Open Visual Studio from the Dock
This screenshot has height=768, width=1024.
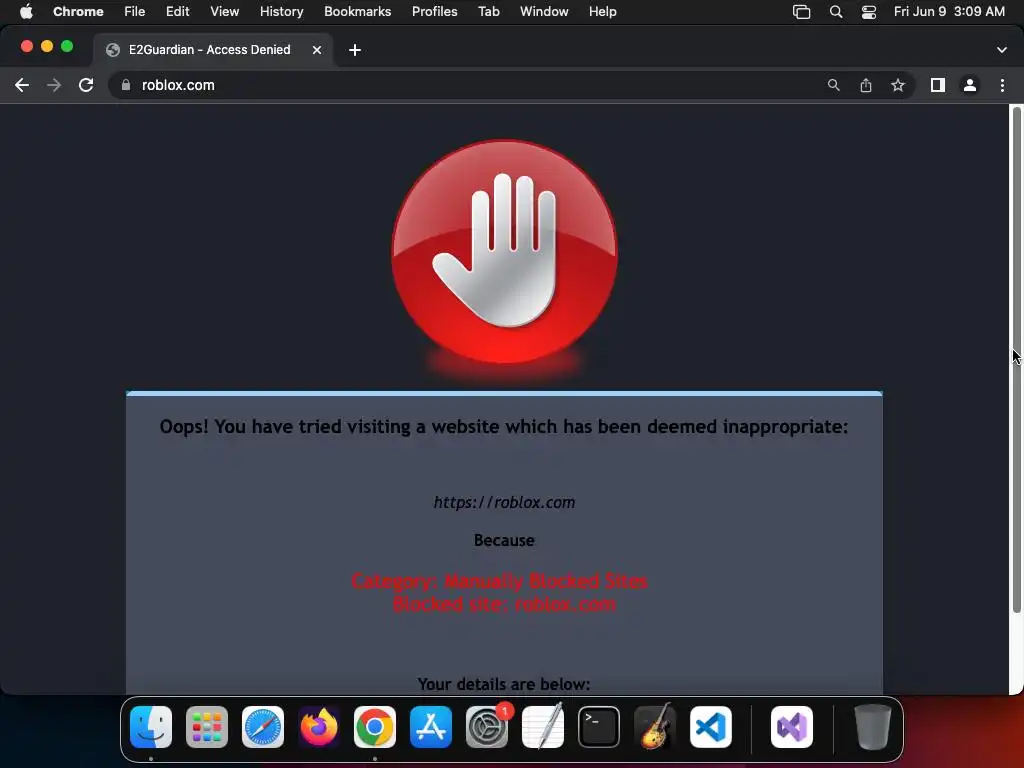[792, 727]
